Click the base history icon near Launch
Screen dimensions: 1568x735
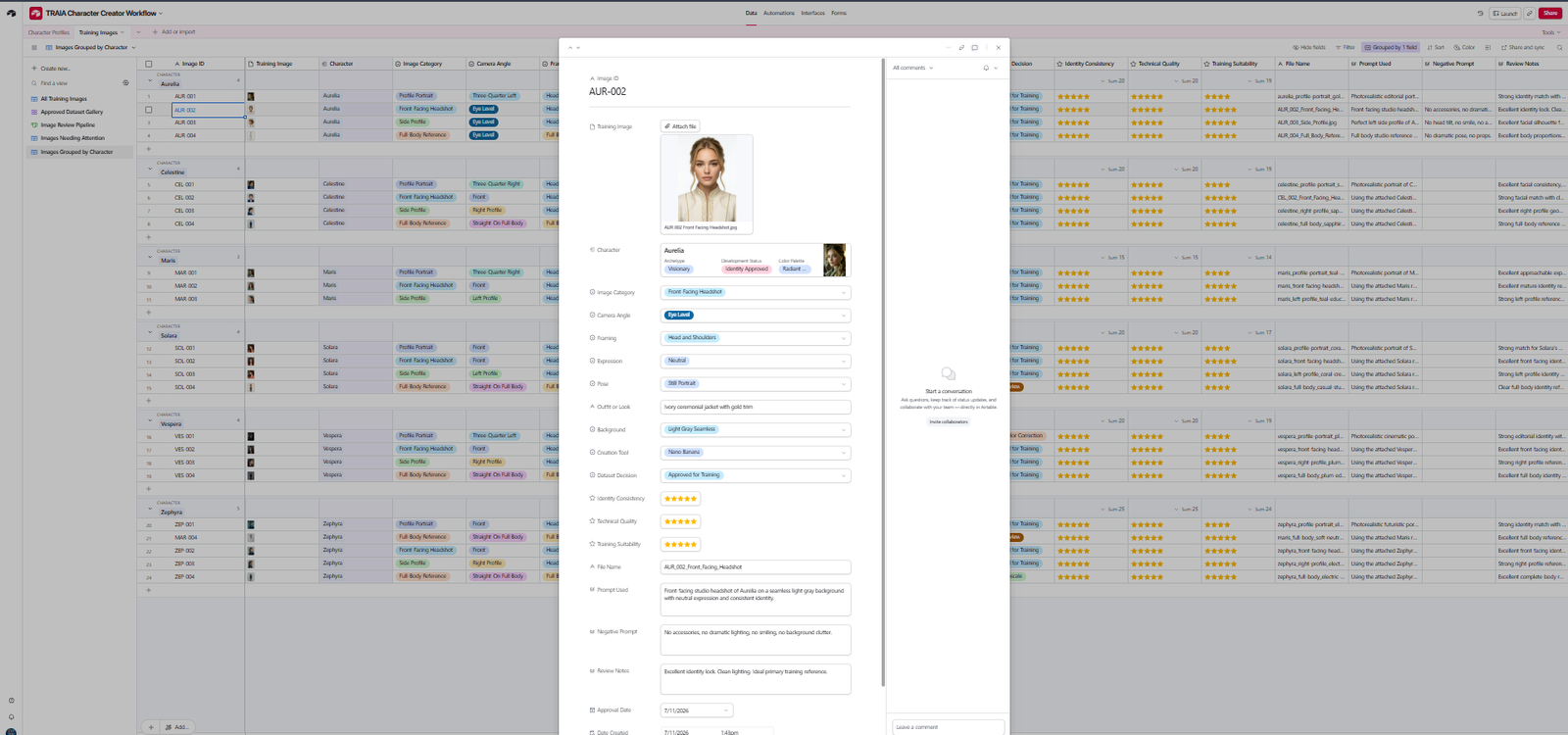click(x=1480, y=13)
